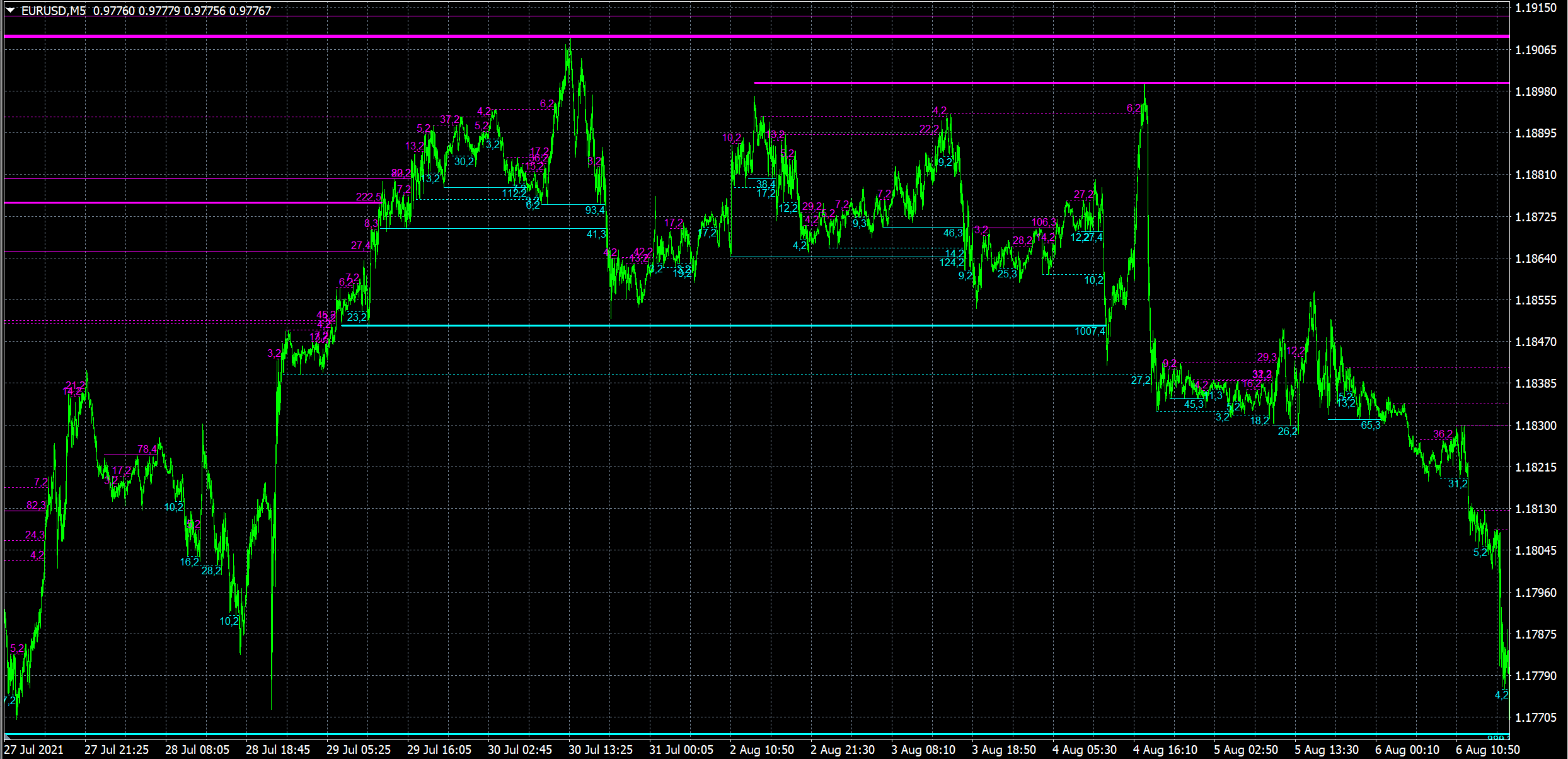Screen dimensions: 1568x759
Task: Click the 27 Jul 2021 date label
Action: pyautogui.click(x=34, y=750)
